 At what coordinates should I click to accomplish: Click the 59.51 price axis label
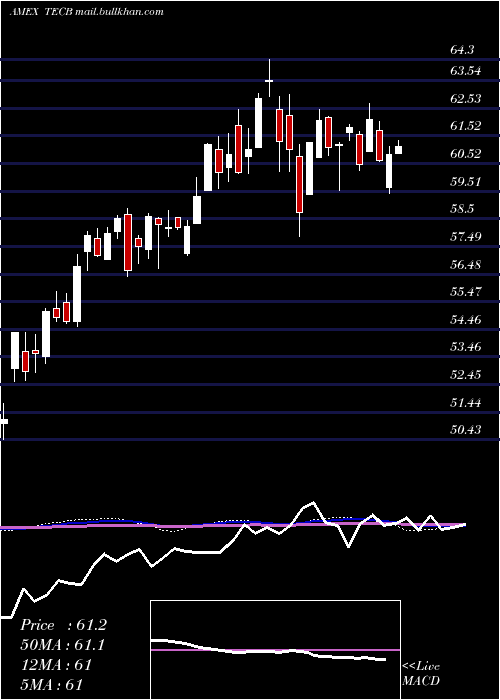[466, 181]
